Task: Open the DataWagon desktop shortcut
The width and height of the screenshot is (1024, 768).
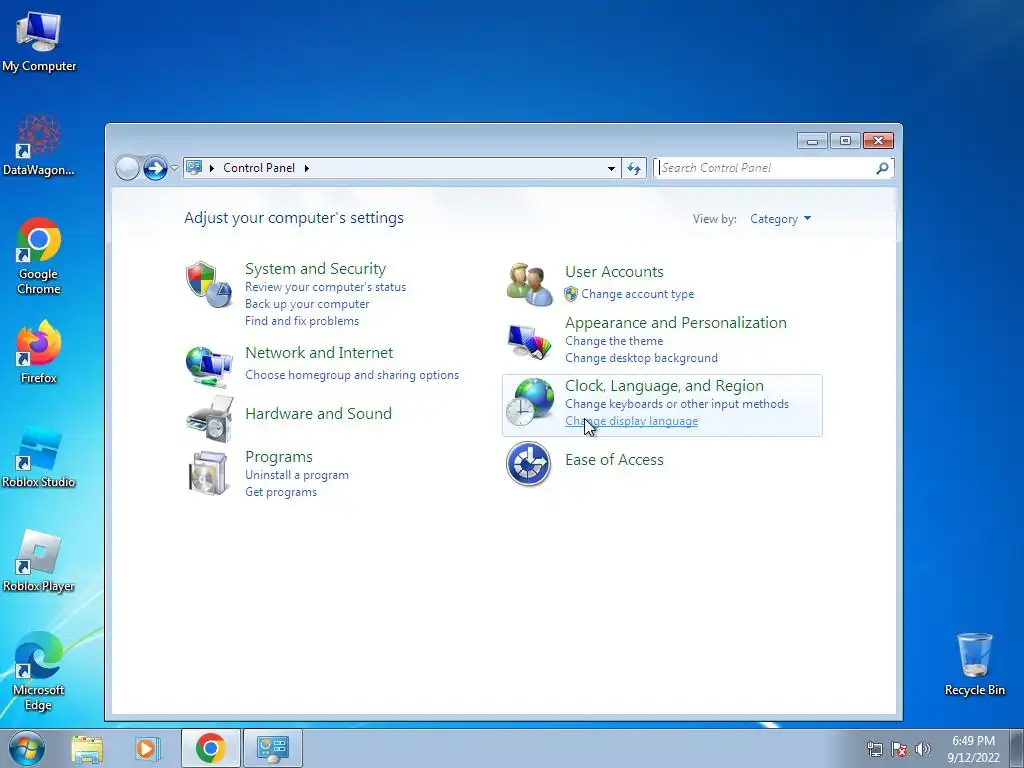Action: click(x=39, y=145)
